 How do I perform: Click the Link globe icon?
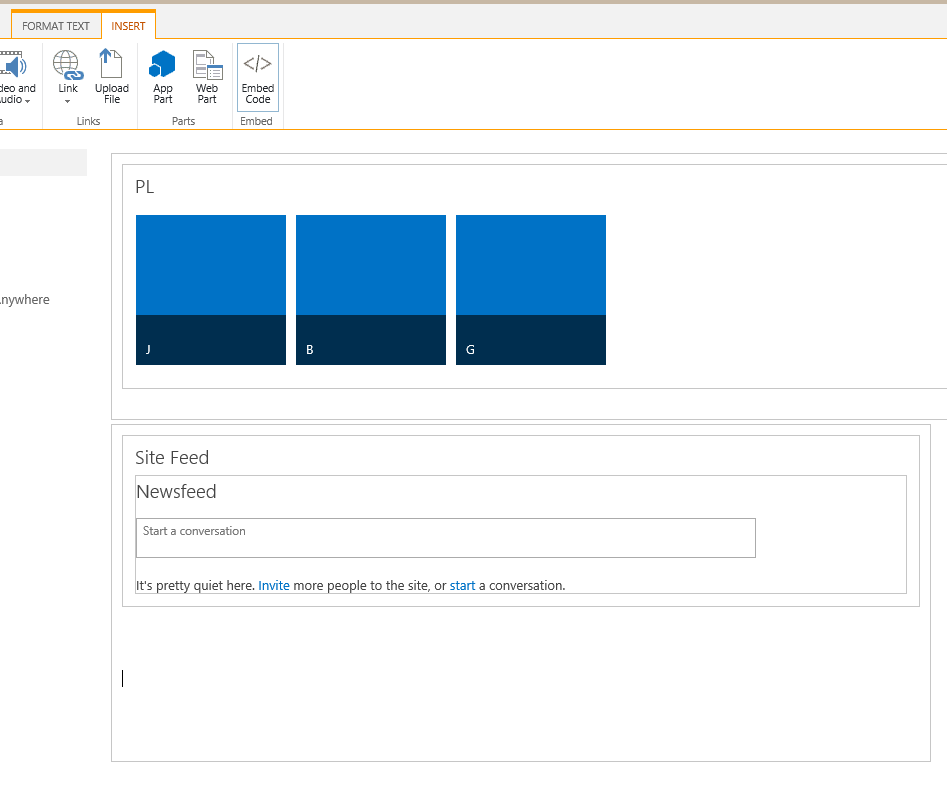(68, 65)
